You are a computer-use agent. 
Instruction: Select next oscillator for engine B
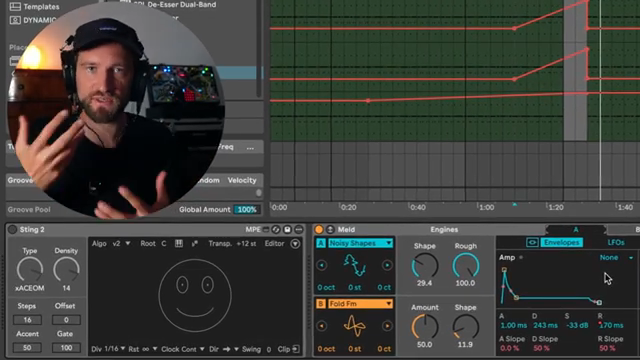(387, 326)
